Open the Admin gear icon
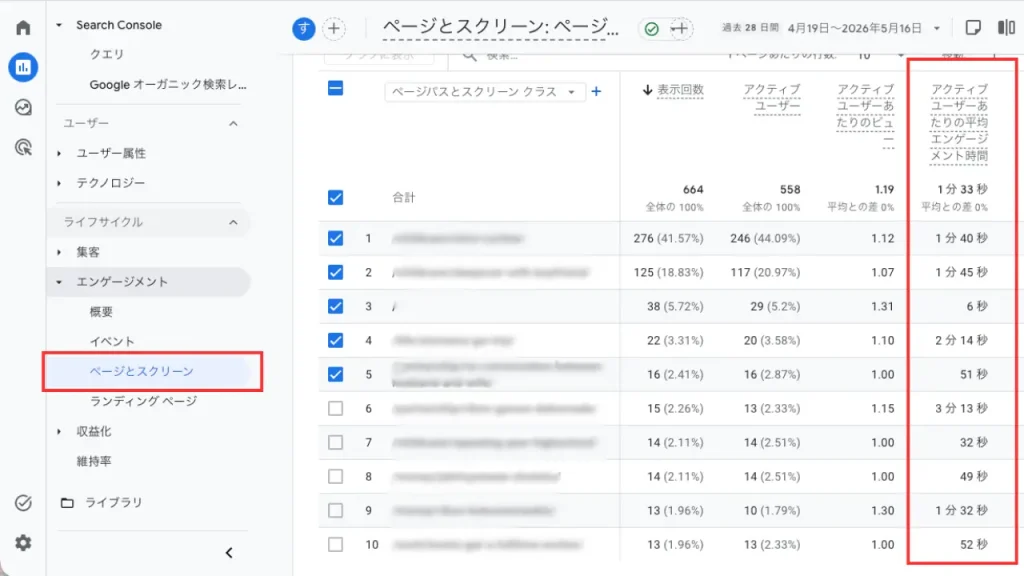This screenshot has width=1024, height=576. point(24,543)
